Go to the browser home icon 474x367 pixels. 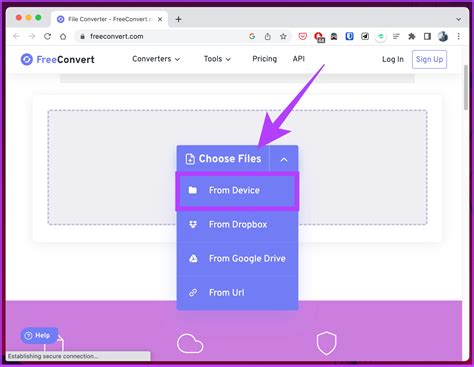63,36
